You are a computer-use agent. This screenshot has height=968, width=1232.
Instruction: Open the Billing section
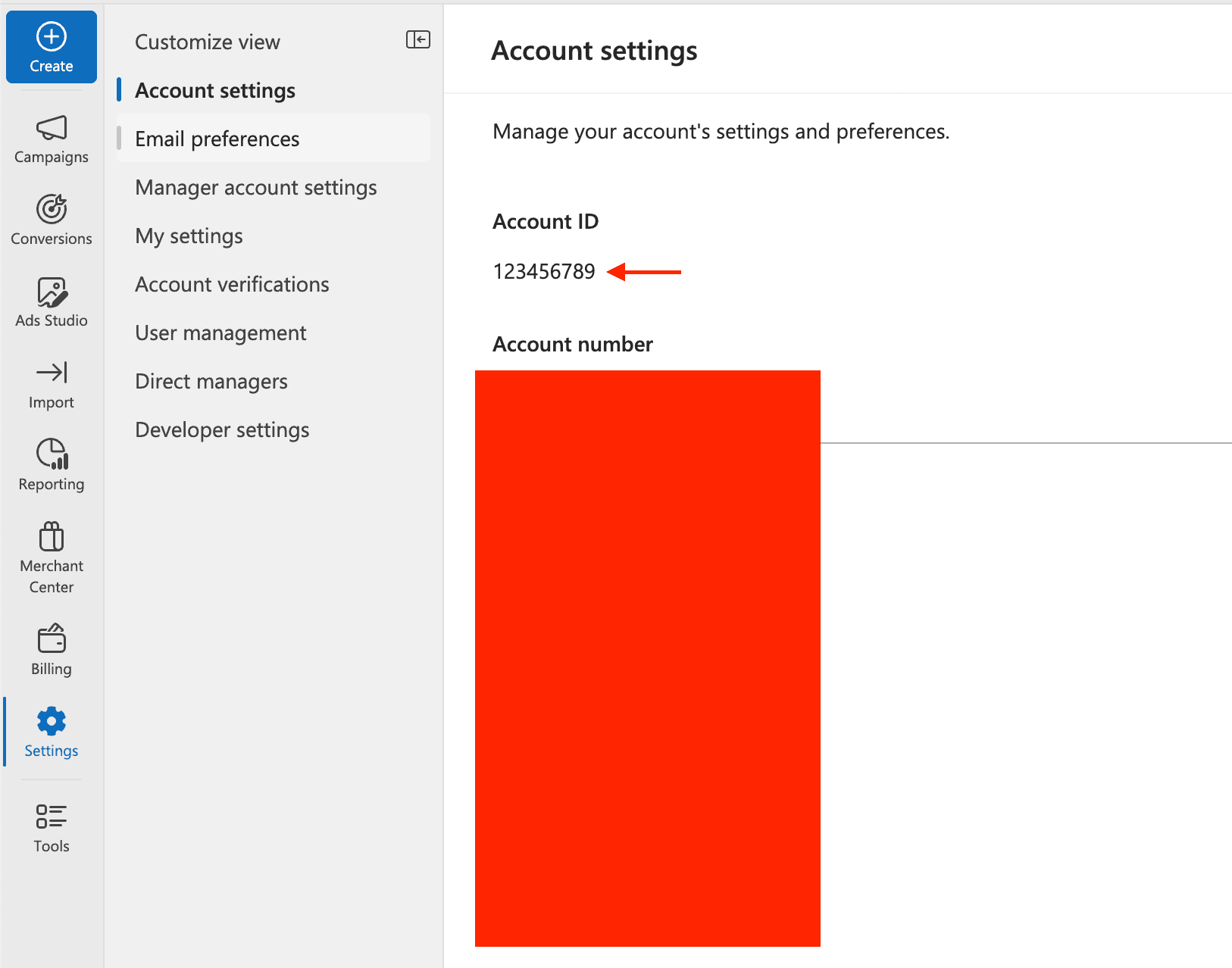point(51,649)
